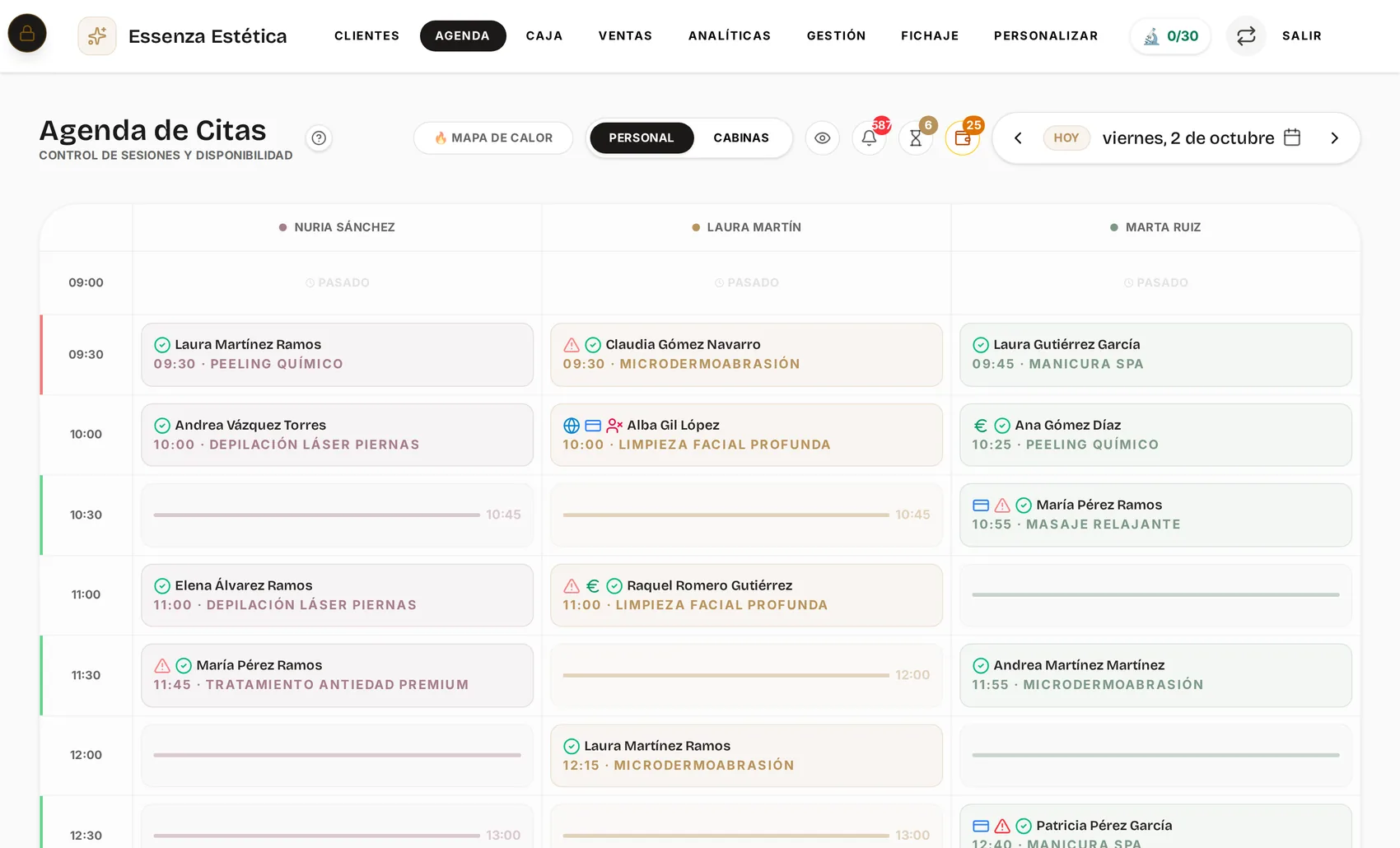Open the Gestión menu
Viewport: 1400px width, 848px height.
coord(836,36)
